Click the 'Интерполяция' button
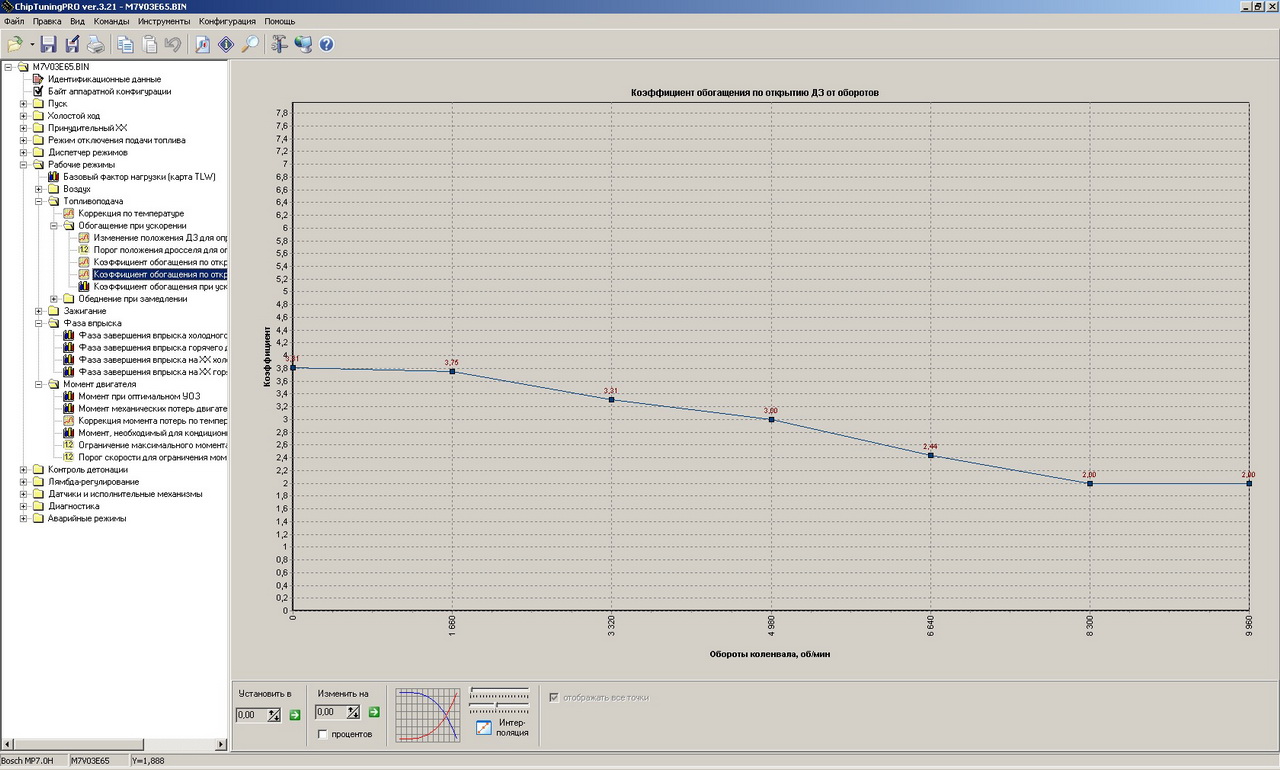Viewport: 1280px width, 770px height. pos(503,727)
